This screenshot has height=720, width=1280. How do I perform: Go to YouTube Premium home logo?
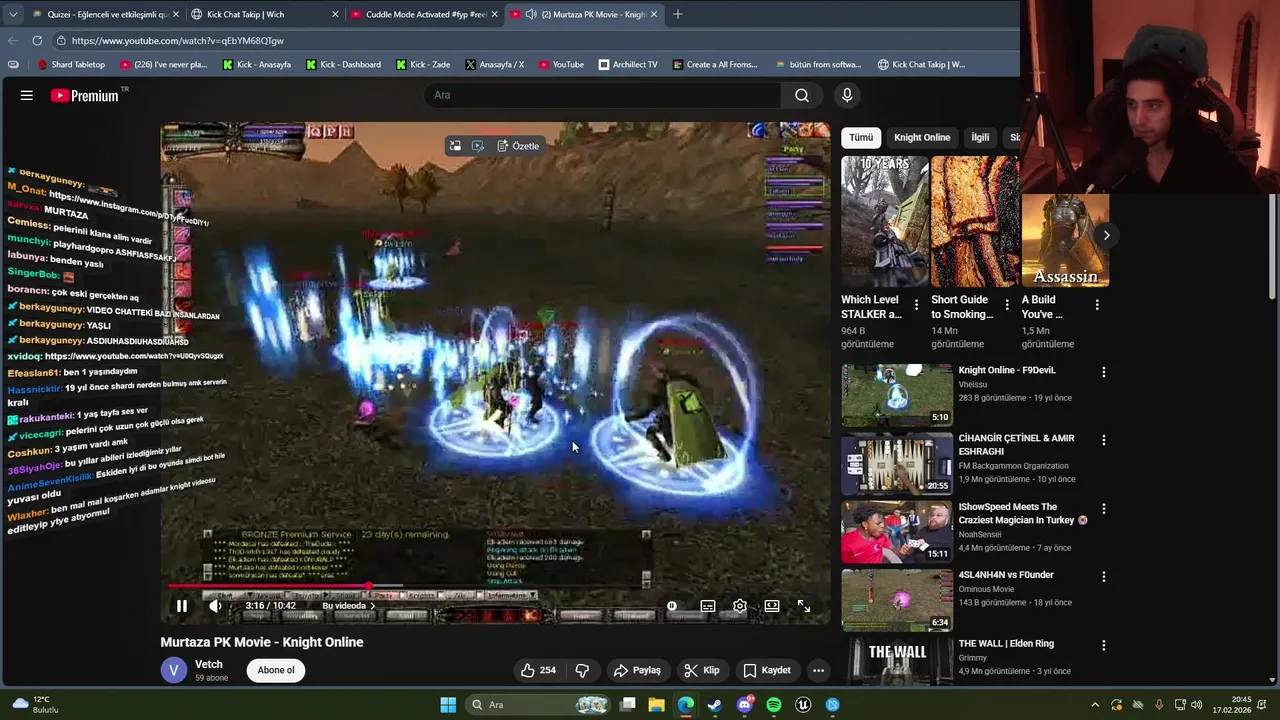pyautogui.click(x=85, y=95)
